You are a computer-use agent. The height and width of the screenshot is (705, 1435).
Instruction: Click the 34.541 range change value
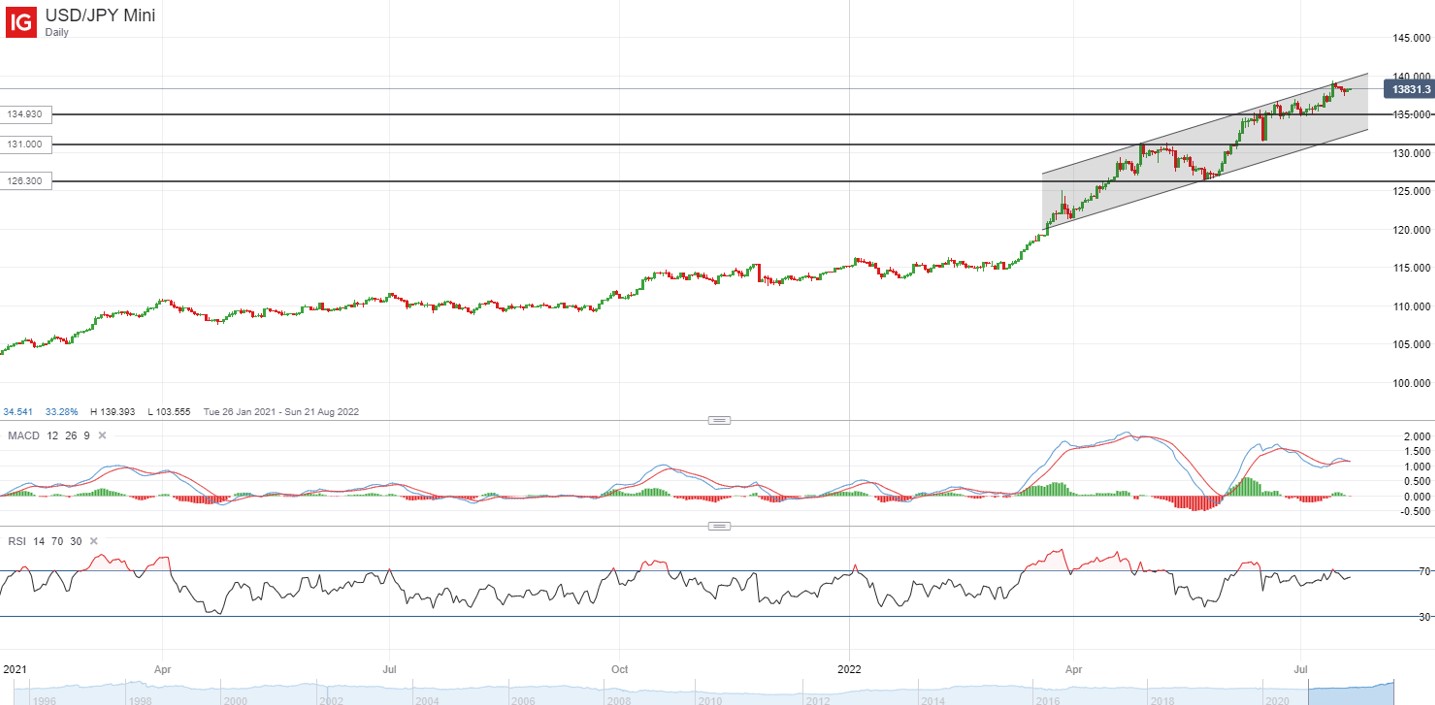18,411
